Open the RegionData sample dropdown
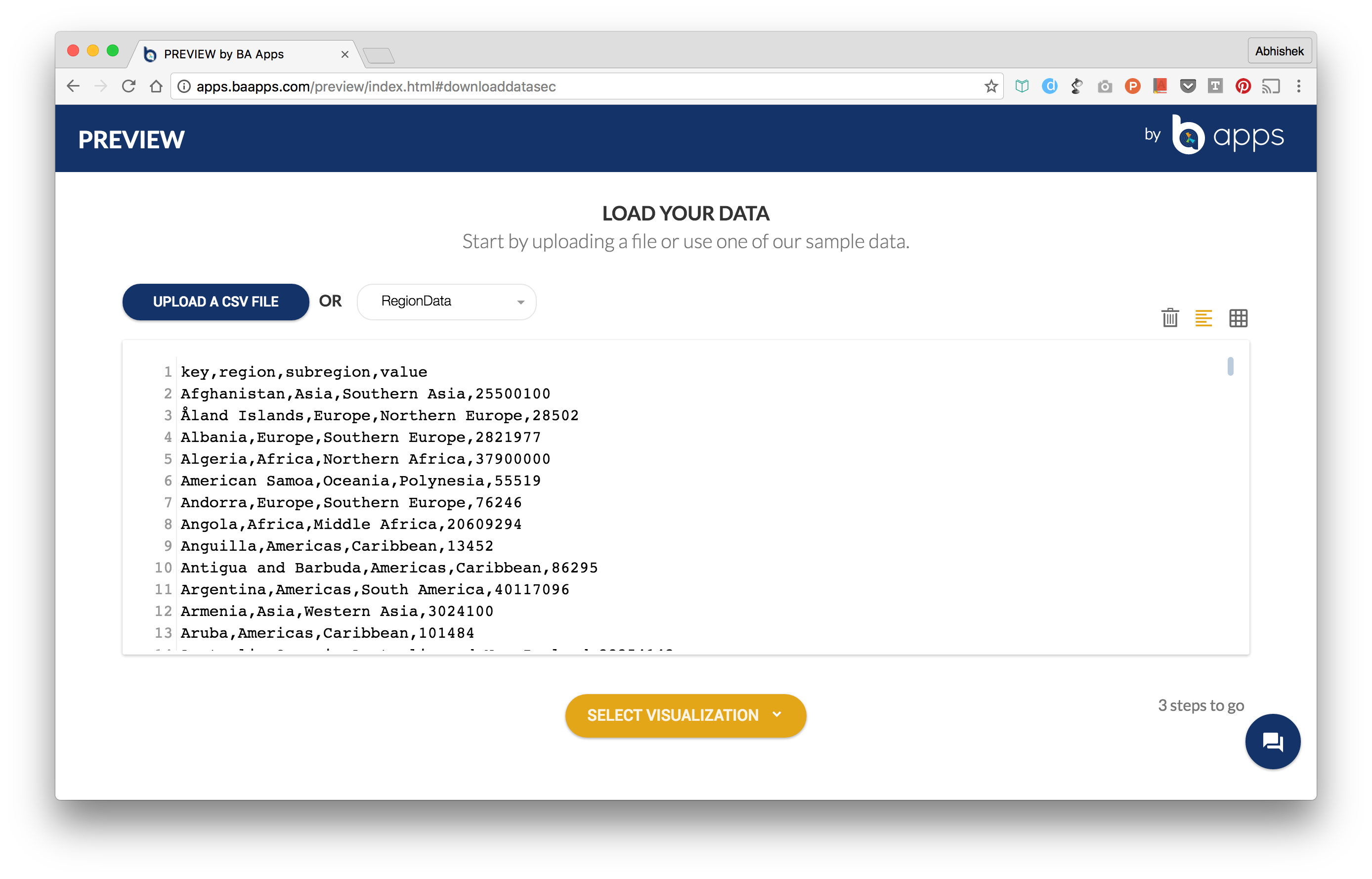This screenshot has height=879, width=1372. click(x=446, y=302)
